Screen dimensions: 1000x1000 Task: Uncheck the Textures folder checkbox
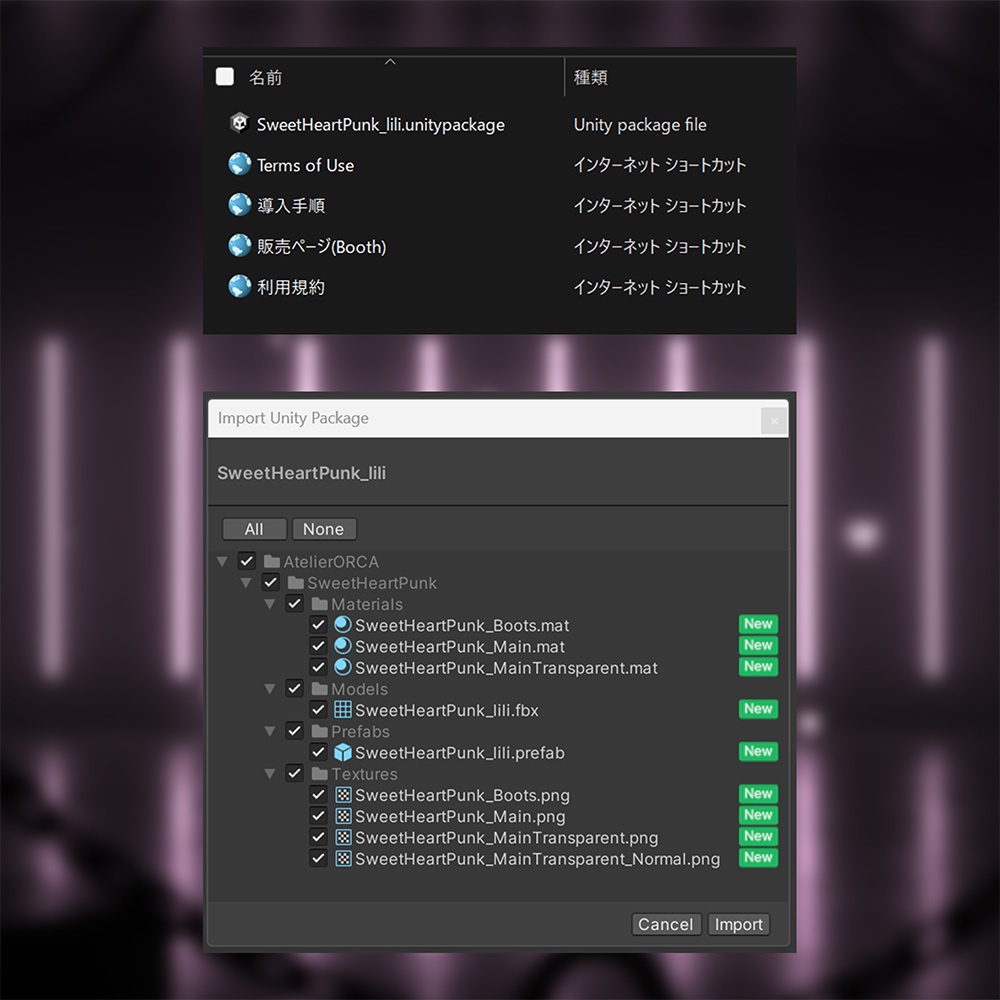click(x=294, y=774)
